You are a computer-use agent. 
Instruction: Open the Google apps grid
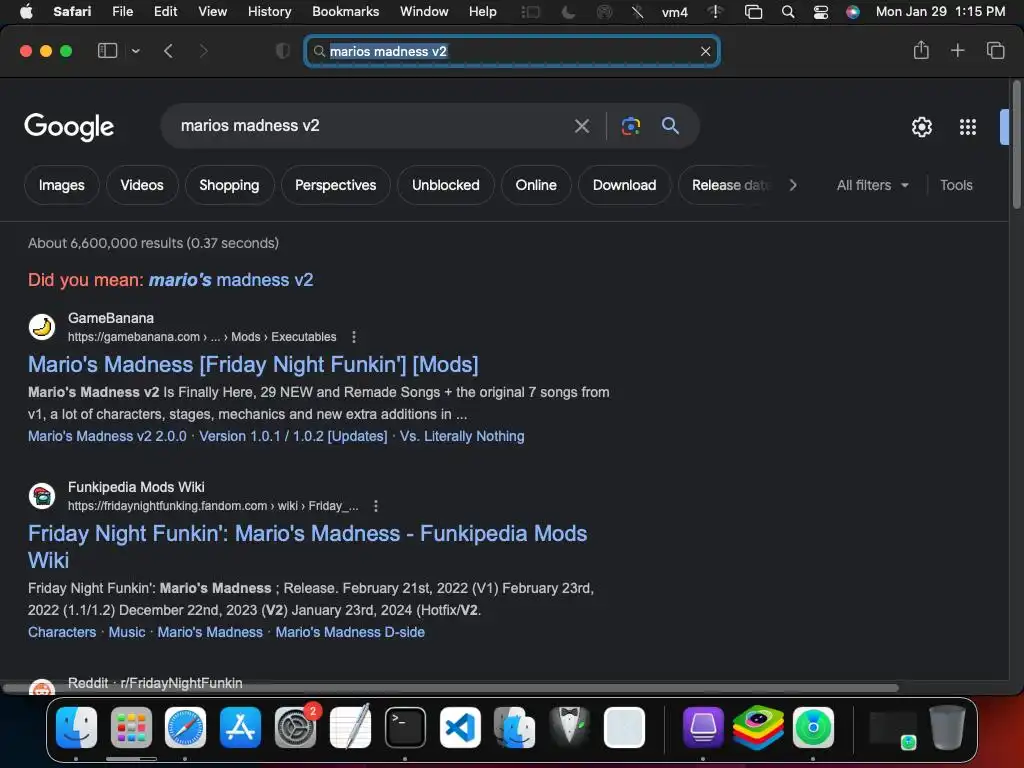point(968,127)
